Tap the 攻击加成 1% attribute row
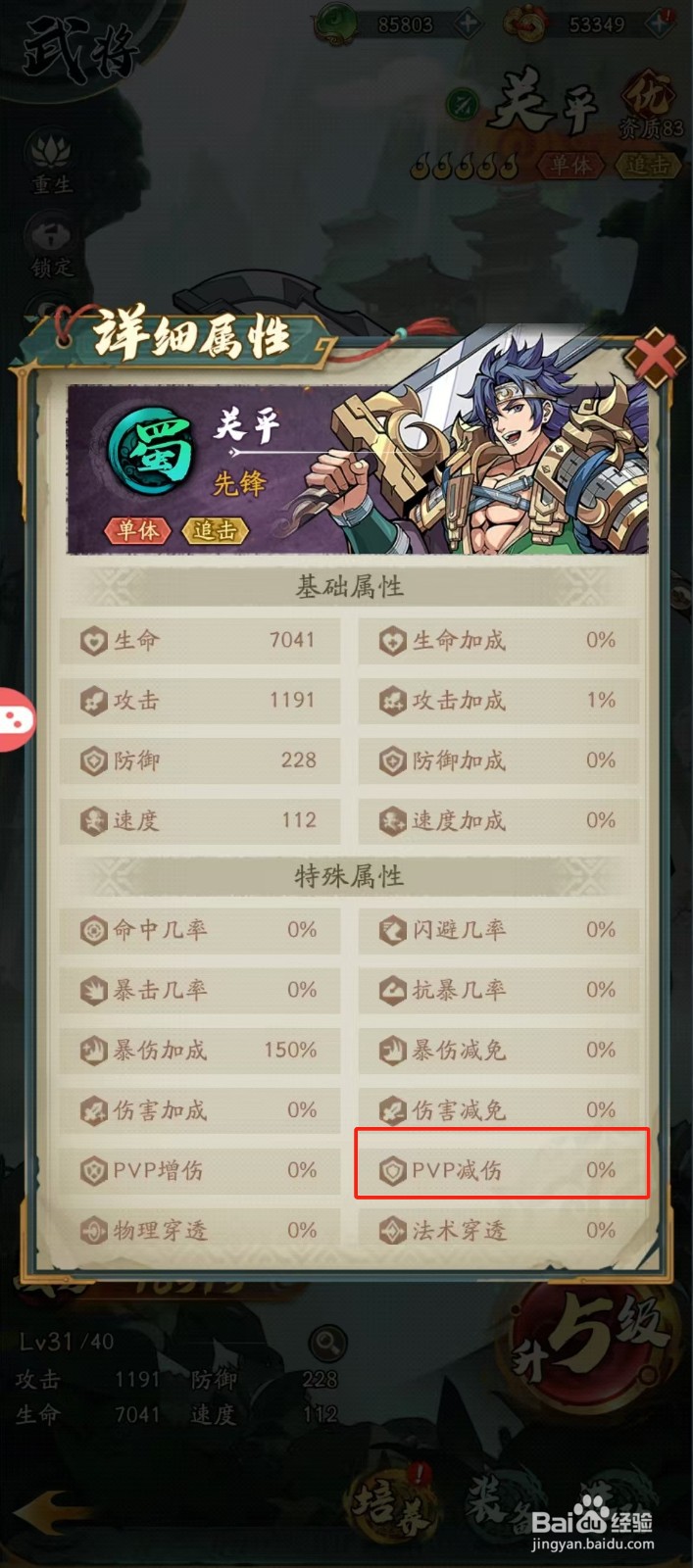This screenshot has height=1568, width=693. coord(500,701)
